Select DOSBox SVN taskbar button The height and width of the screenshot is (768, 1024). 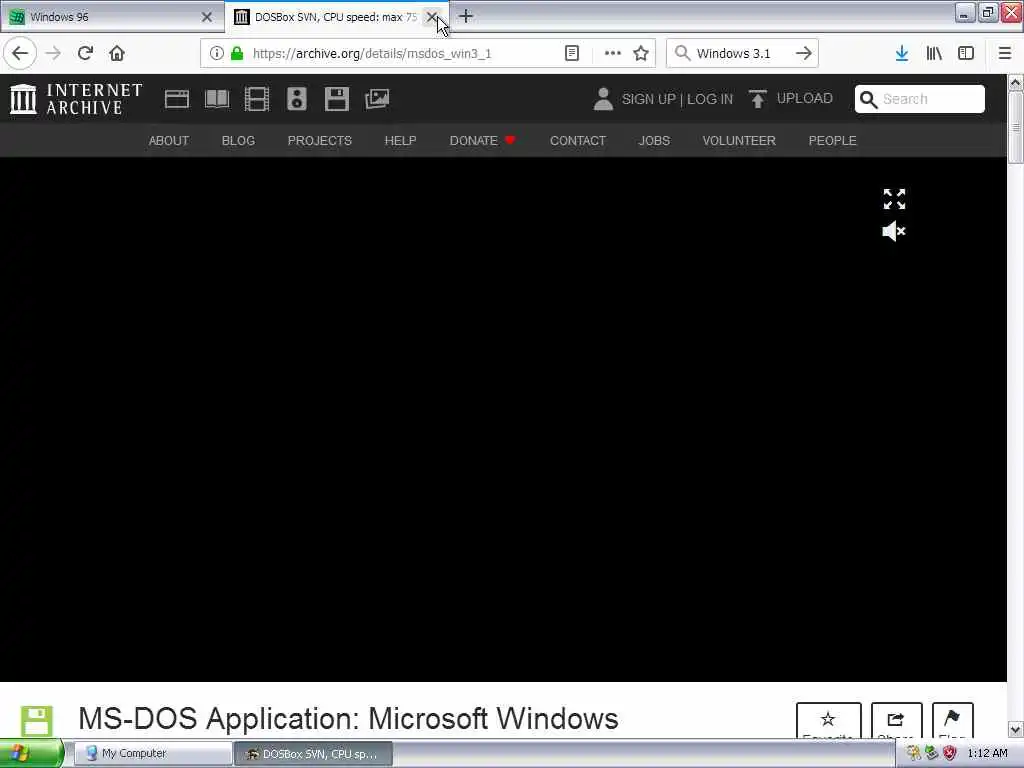pyautogui.click(x=313, y=754)
